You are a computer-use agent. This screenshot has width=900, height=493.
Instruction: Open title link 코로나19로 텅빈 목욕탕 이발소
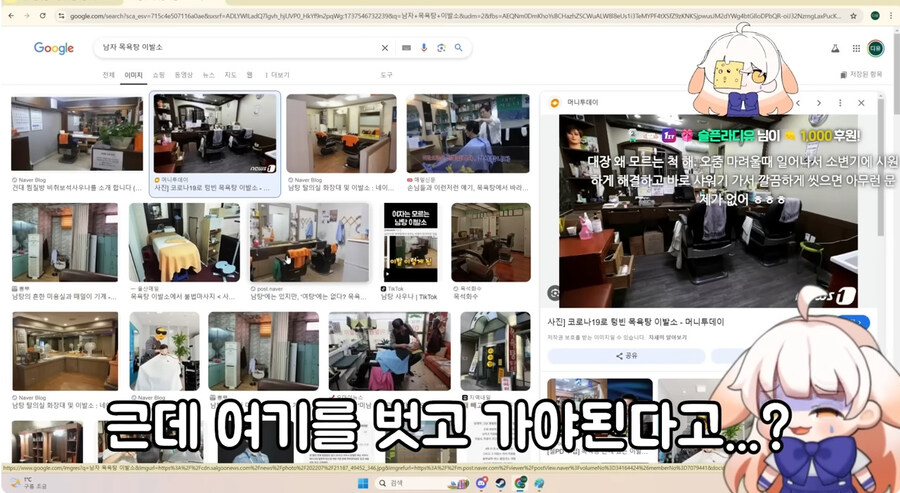(636, 322)
